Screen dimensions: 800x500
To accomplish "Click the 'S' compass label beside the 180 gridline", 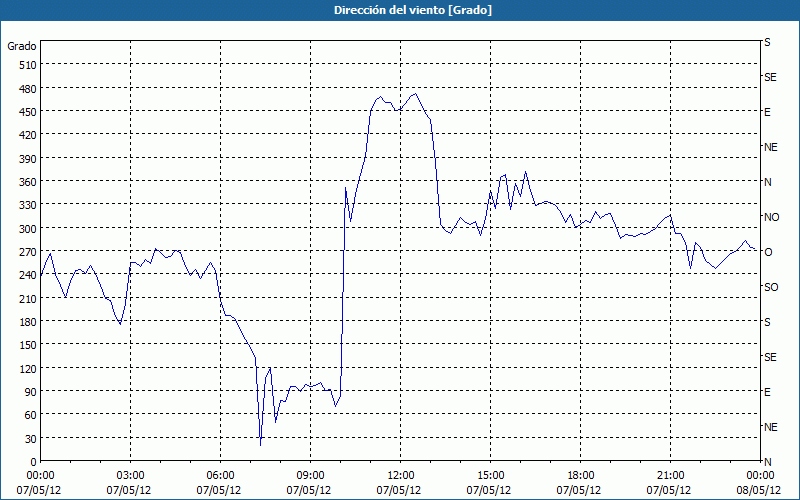I will pos(767,322).
